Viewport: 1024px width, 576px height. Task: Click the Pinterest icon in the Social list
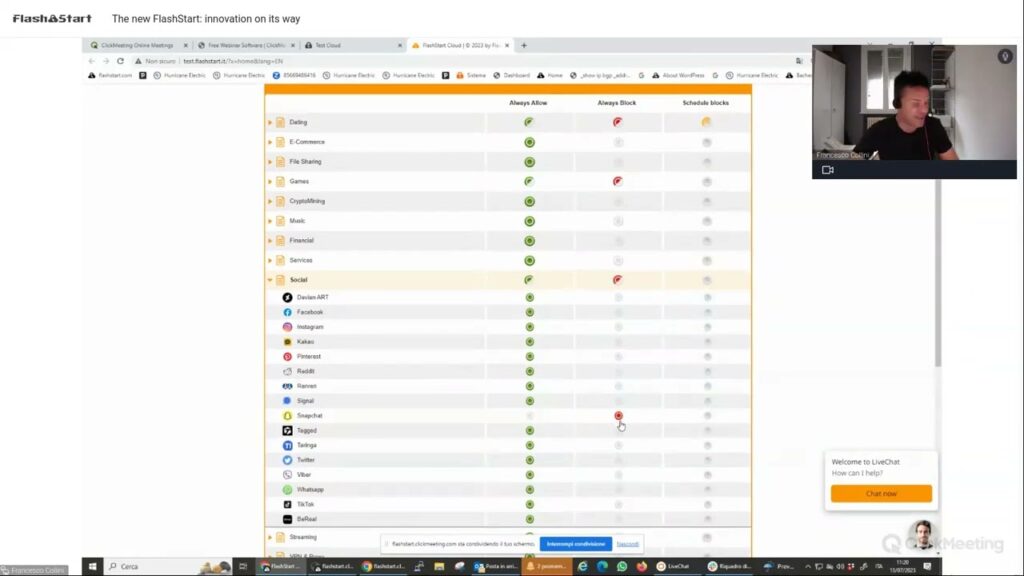click(287, 357)
